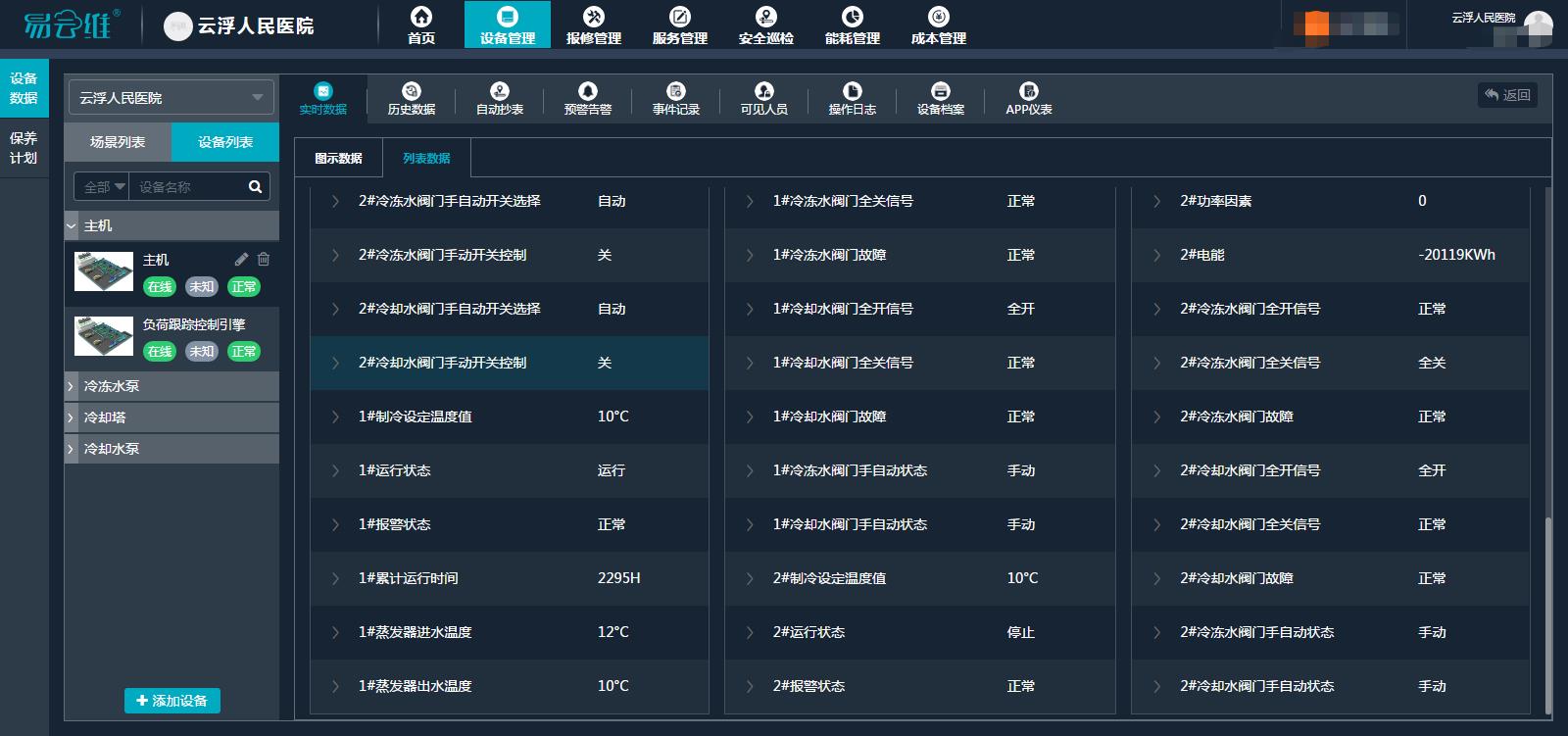Viewport: 1568px width, 736px height.
Task: Click the pencil edit icon for 主机
Action: 241,260
